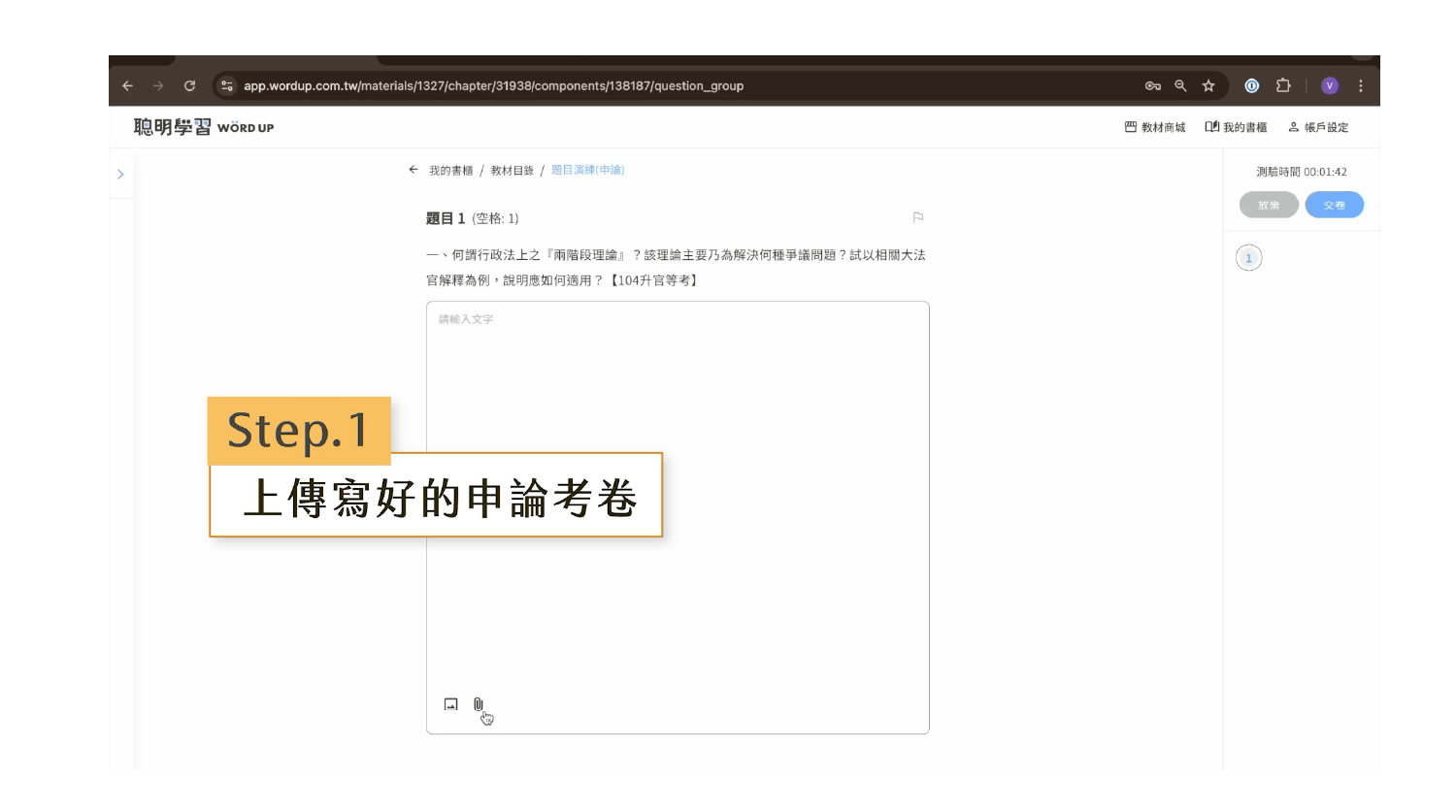Bookmark this page with the star icon
The width and height of the screenshot is (1456, 812).
[x=1208, y=85]
